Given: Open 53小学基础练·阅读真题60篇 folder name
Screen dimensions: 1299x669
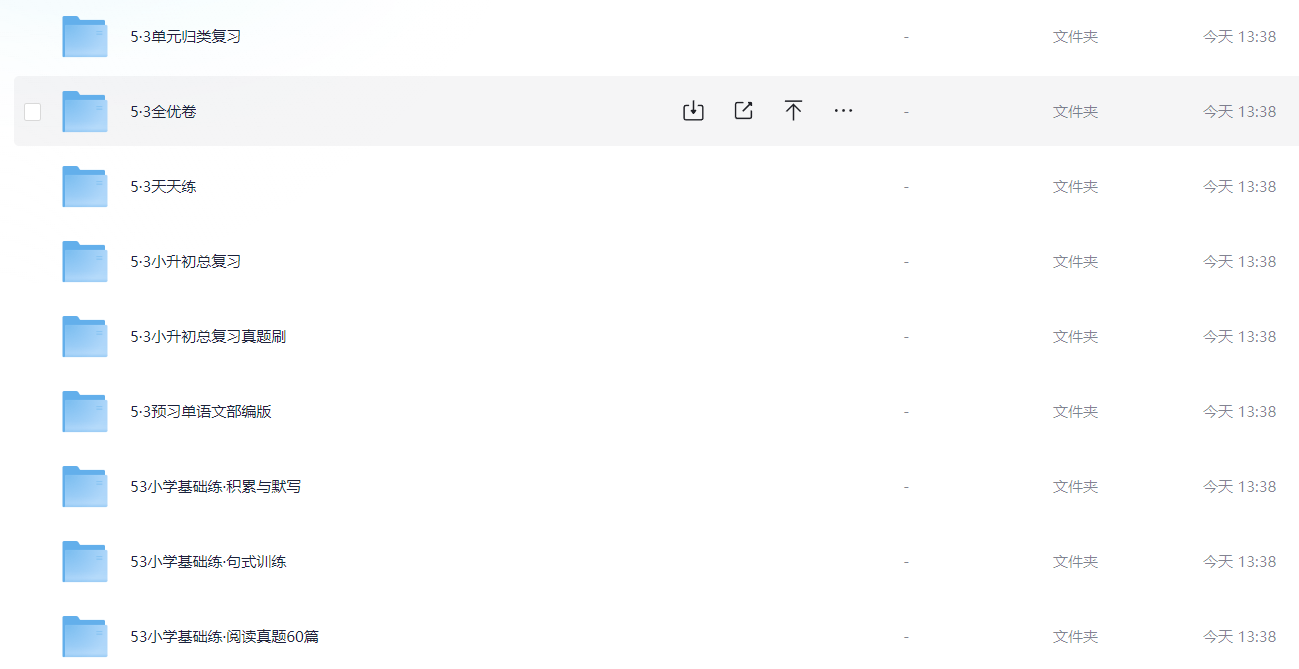Looking at the screenshot, I should pos(225,637).
